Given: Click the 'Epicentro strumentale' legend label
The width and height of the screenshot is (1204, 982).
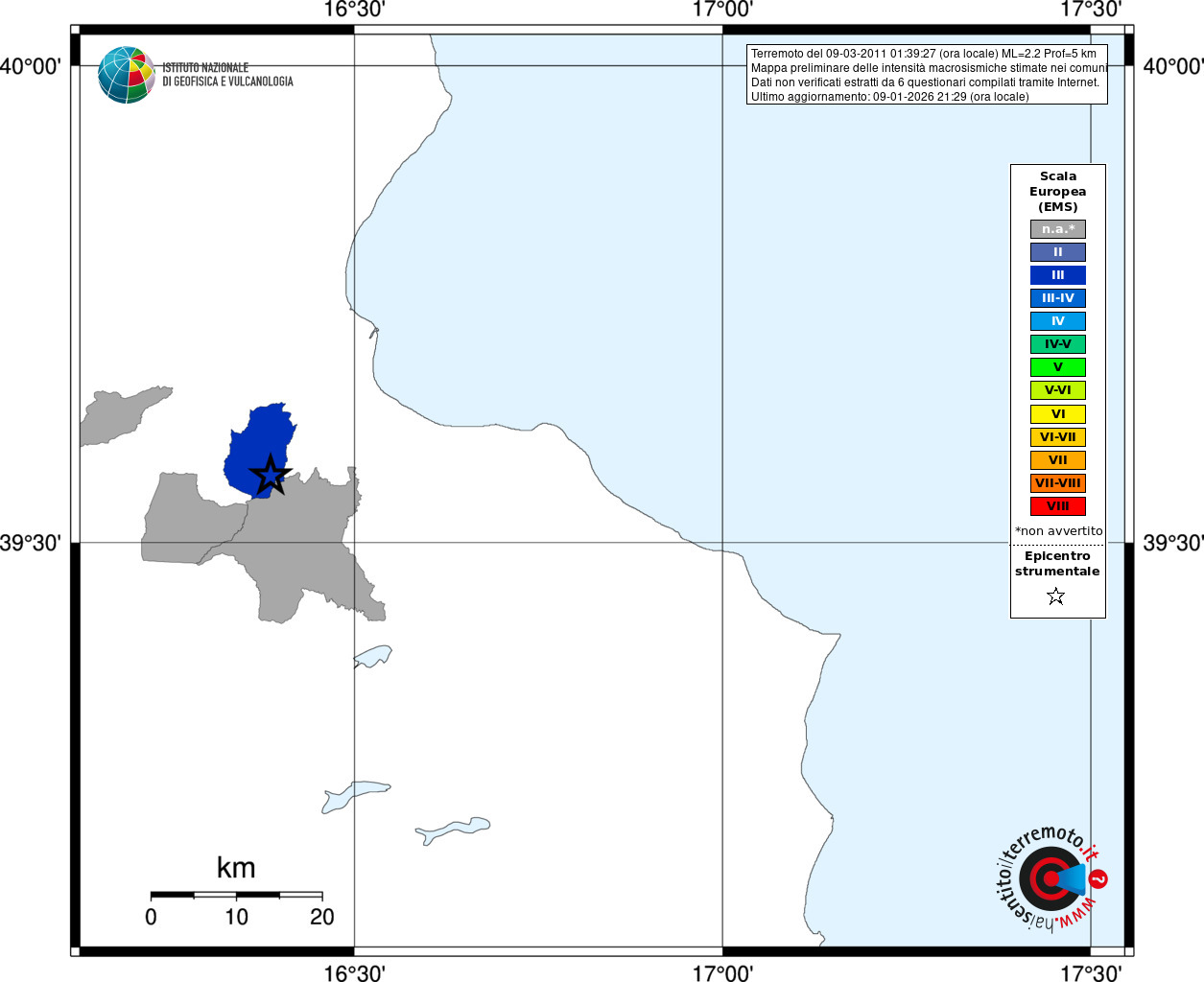Looking at the screenshot, I should point(1057,564).
